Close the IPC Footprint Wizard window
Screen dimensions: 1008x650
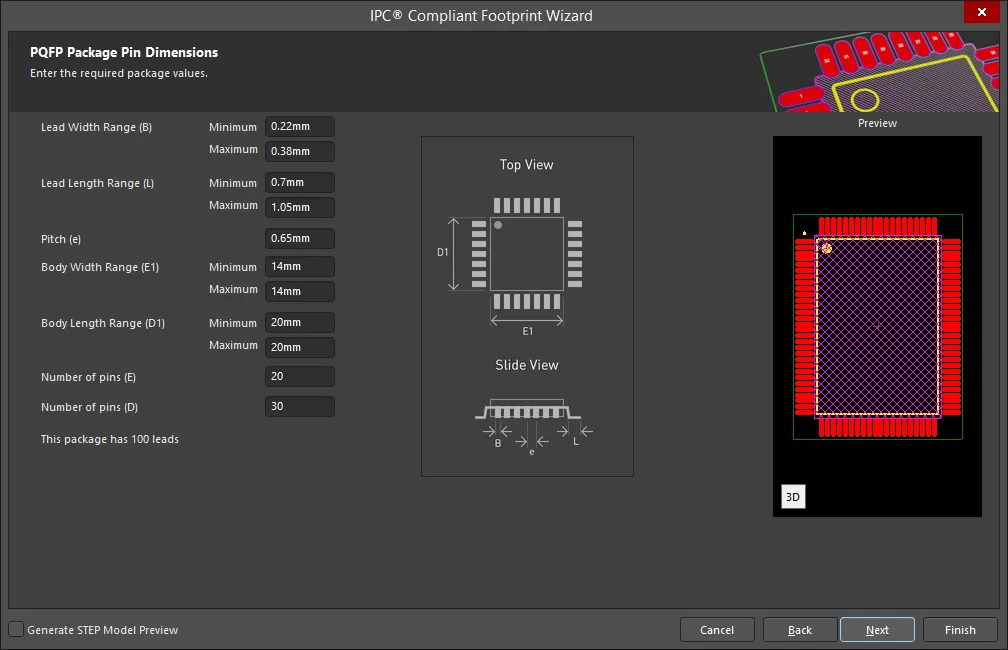point(982,12)
